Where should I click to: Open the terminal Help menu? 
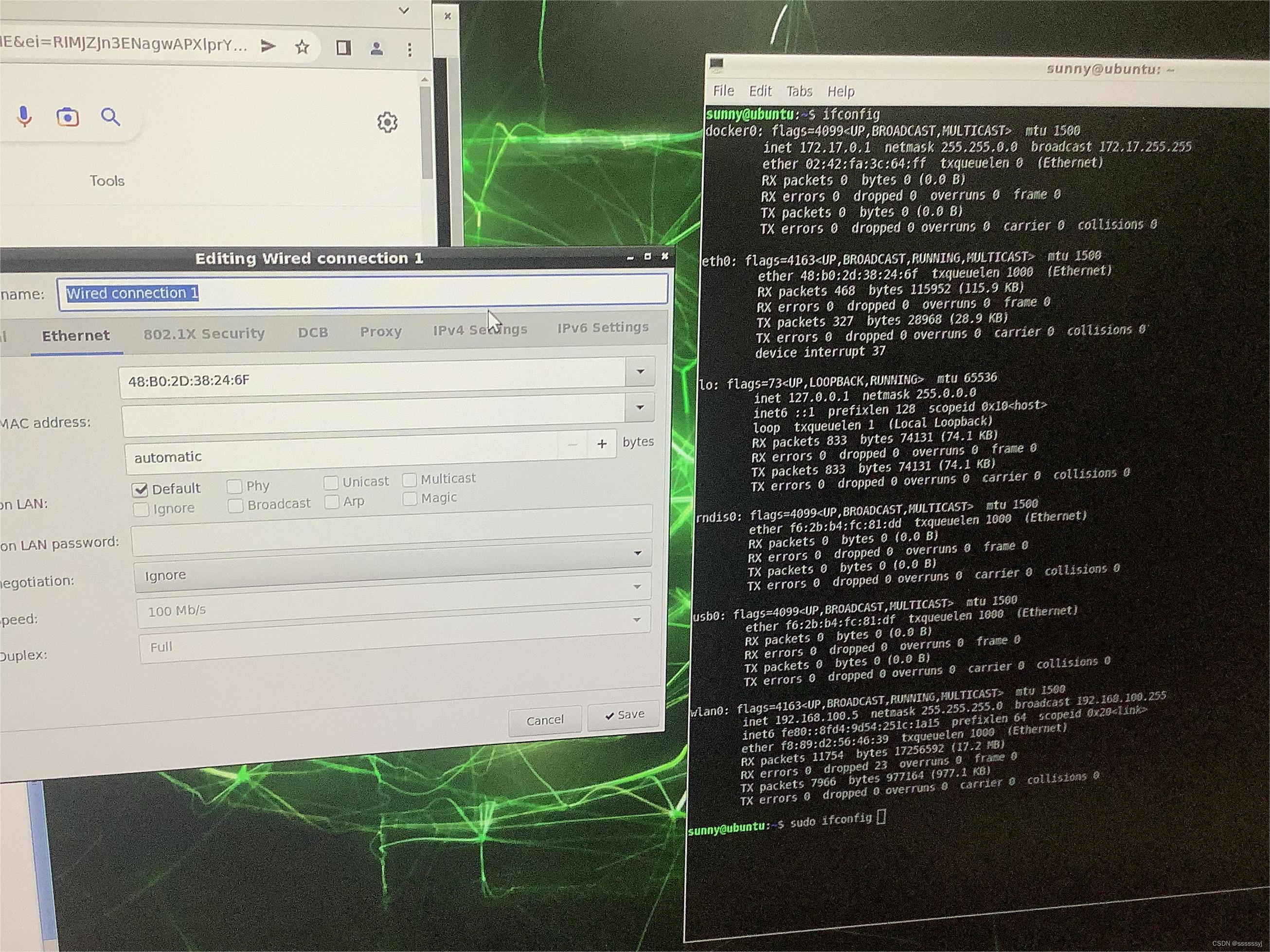841,91
